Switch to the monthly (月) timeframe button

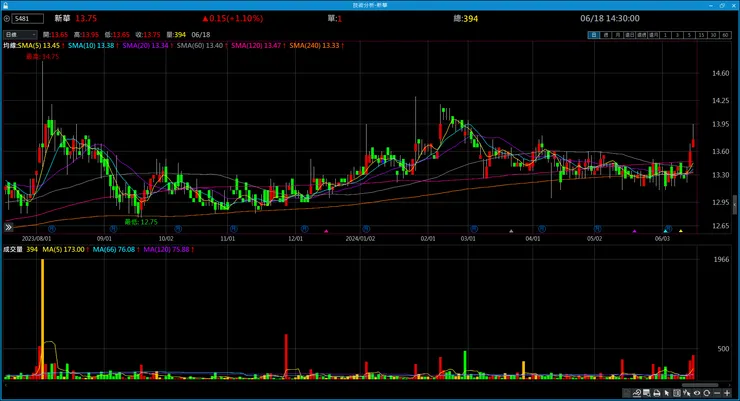pos(618,35)
